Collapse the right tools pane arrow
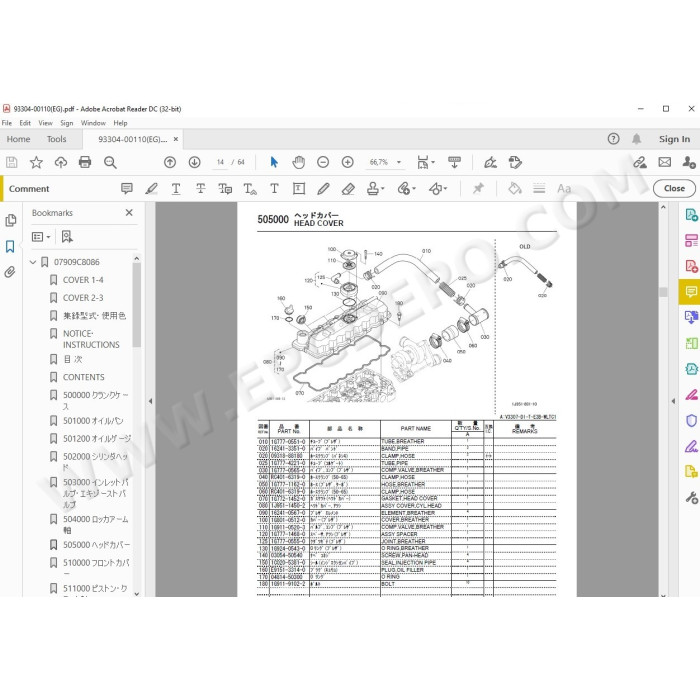 click(673, 401)
